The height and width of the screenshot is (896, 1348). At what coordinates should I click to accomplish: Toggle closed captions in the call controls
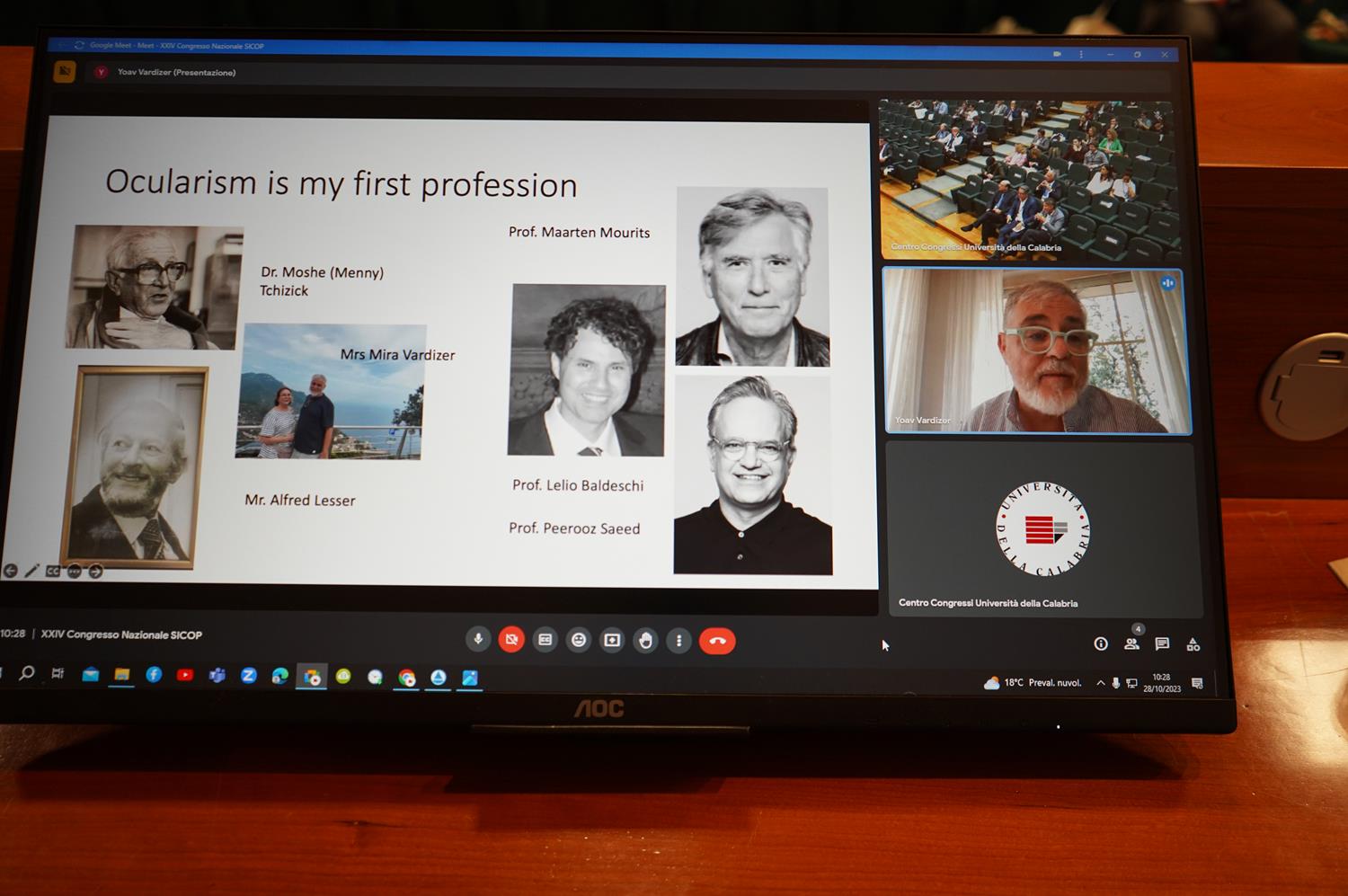(x=545, y=640)
